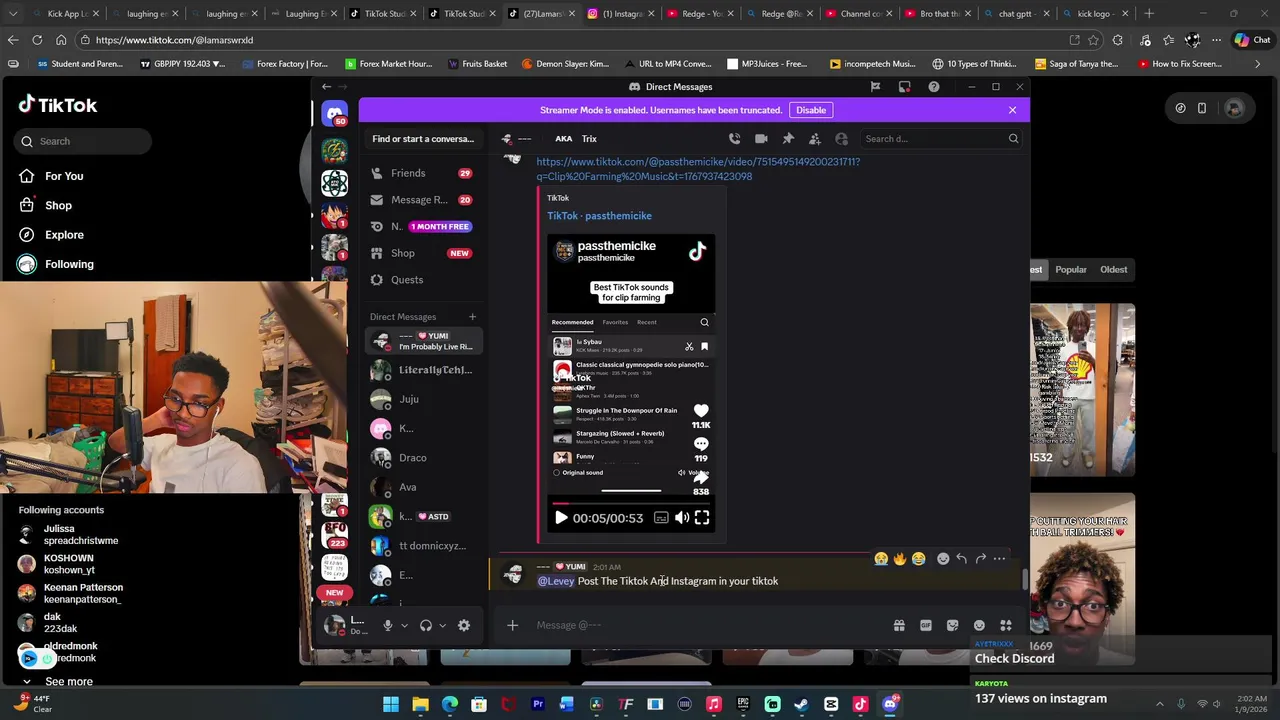1280x720 pixels.
Task: Open more options on YUMI's message
Action: tap(999, 559)
